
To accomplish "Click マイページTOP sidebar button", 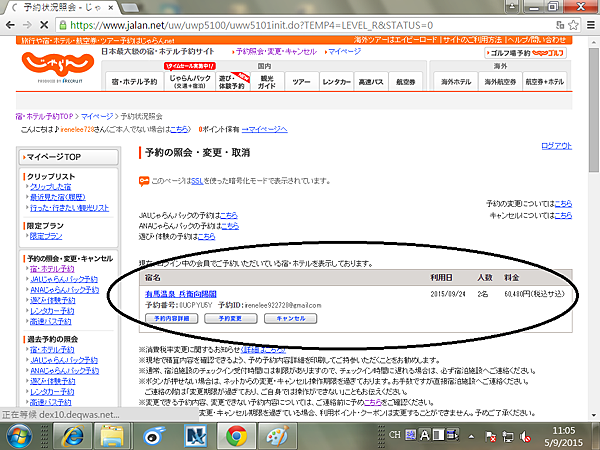I will pyautogui.click(x=69, y=157).
